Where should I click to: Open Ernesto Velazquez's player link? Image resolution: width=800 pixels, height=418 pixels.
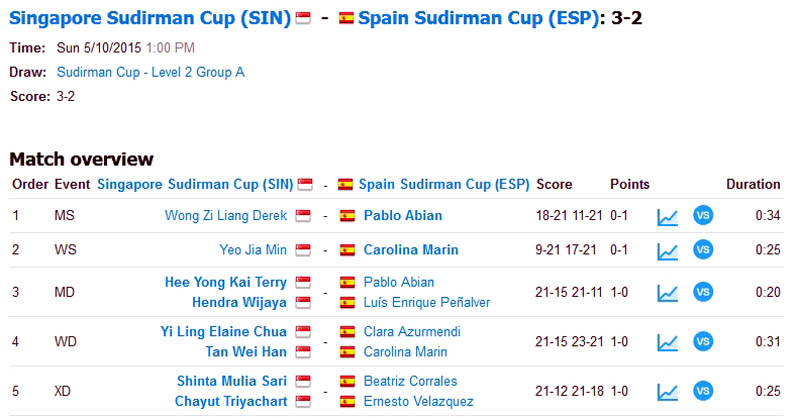point(418,401)
